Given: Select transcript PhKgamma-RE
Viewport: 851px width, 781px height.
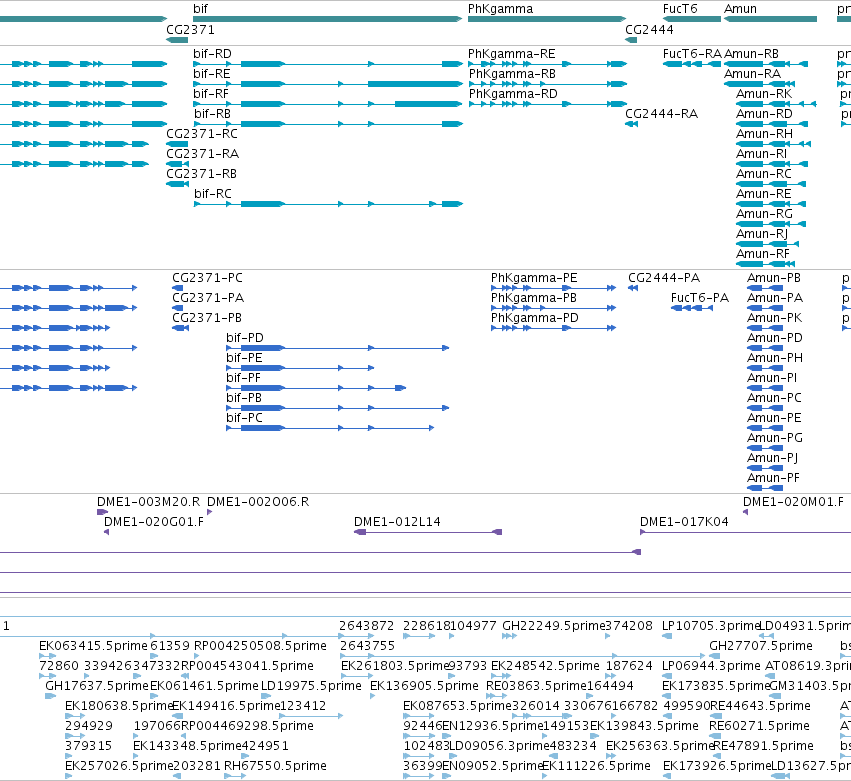Looking at the screenshot, I should (512, 54).
